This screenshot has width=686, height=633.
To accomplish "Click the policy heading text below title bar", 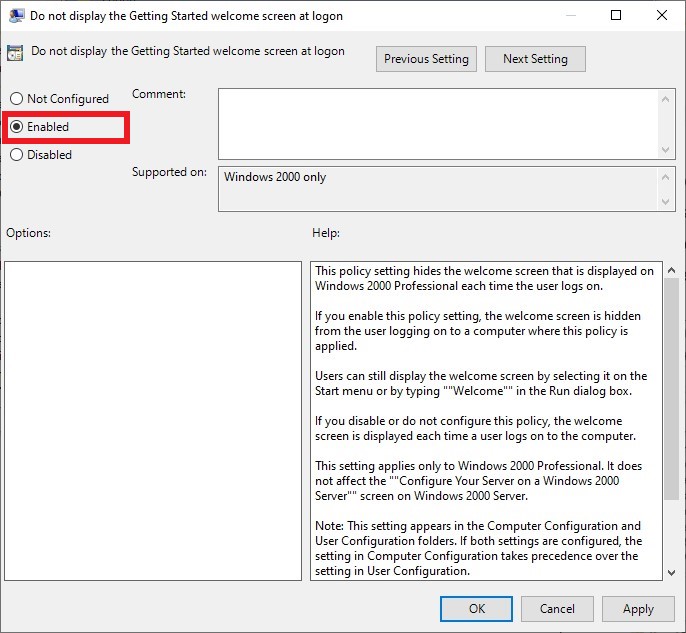I will [188, 51].
